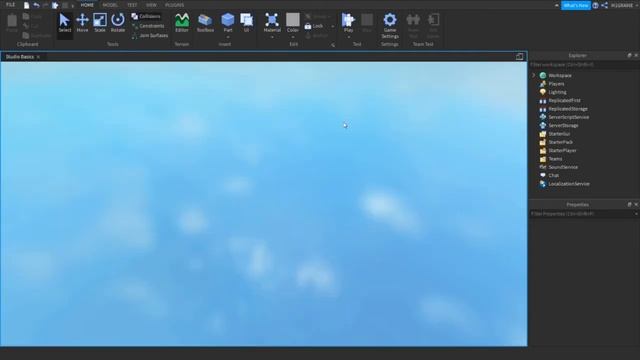
Task: Toggle the Constraints option
Action: (x=148, y=26)
